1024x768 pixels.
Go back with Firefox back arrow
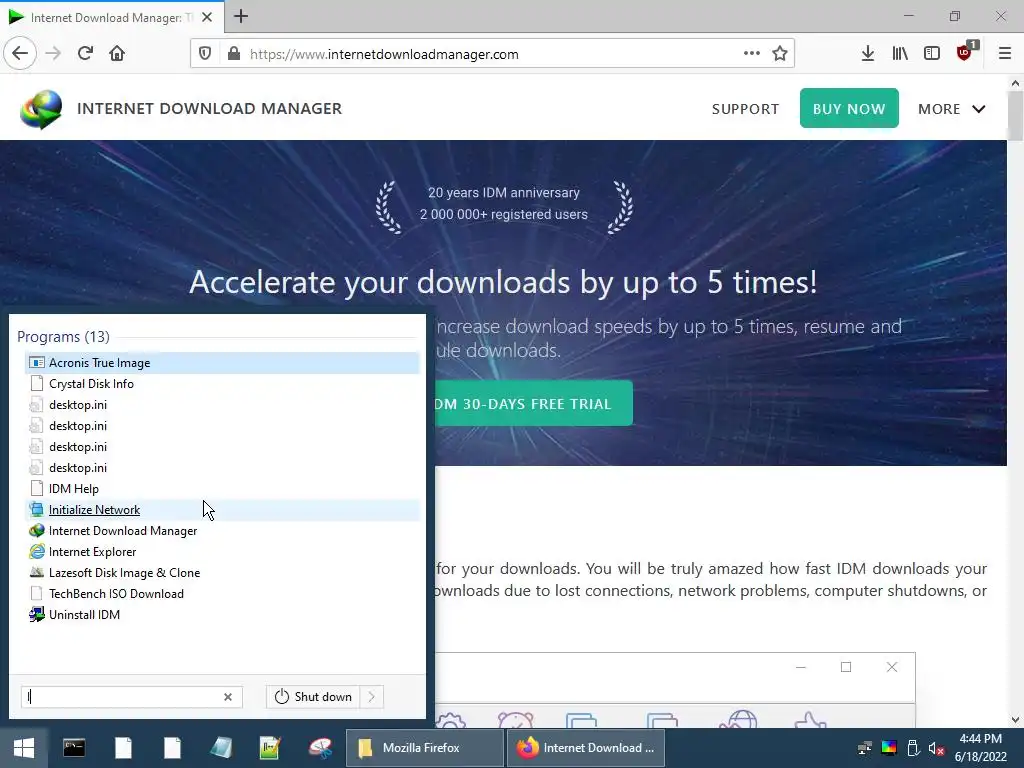[20, 54]
